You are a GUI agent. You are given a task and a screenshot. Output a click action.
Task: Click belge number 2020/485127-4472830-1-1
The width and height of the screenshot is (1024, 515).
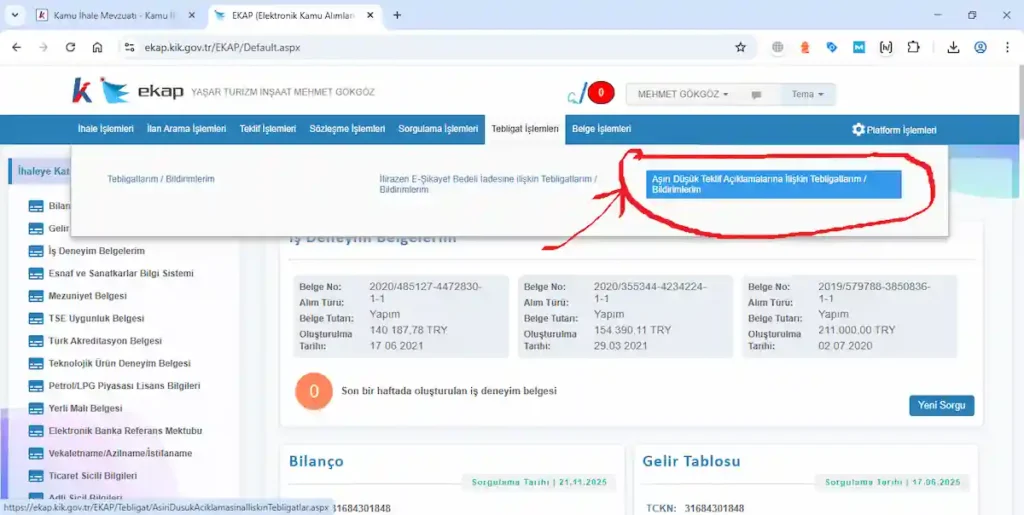coord(426,292)
